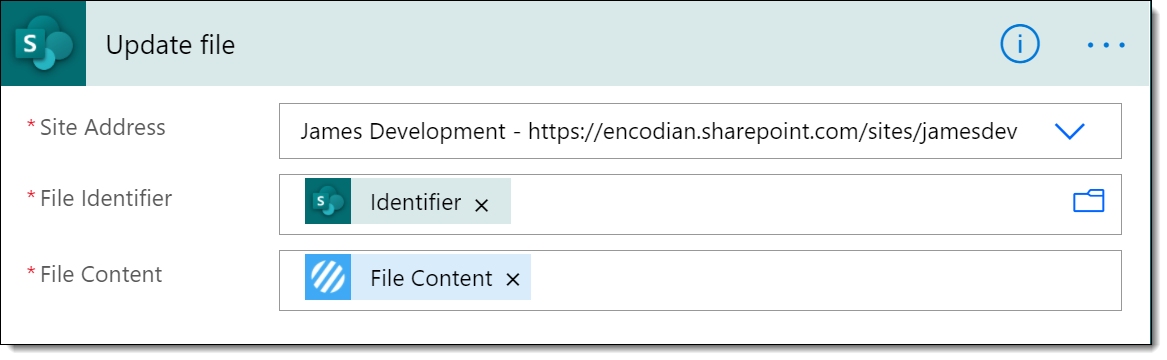Click the Site Address label

[x=103, y=127]
